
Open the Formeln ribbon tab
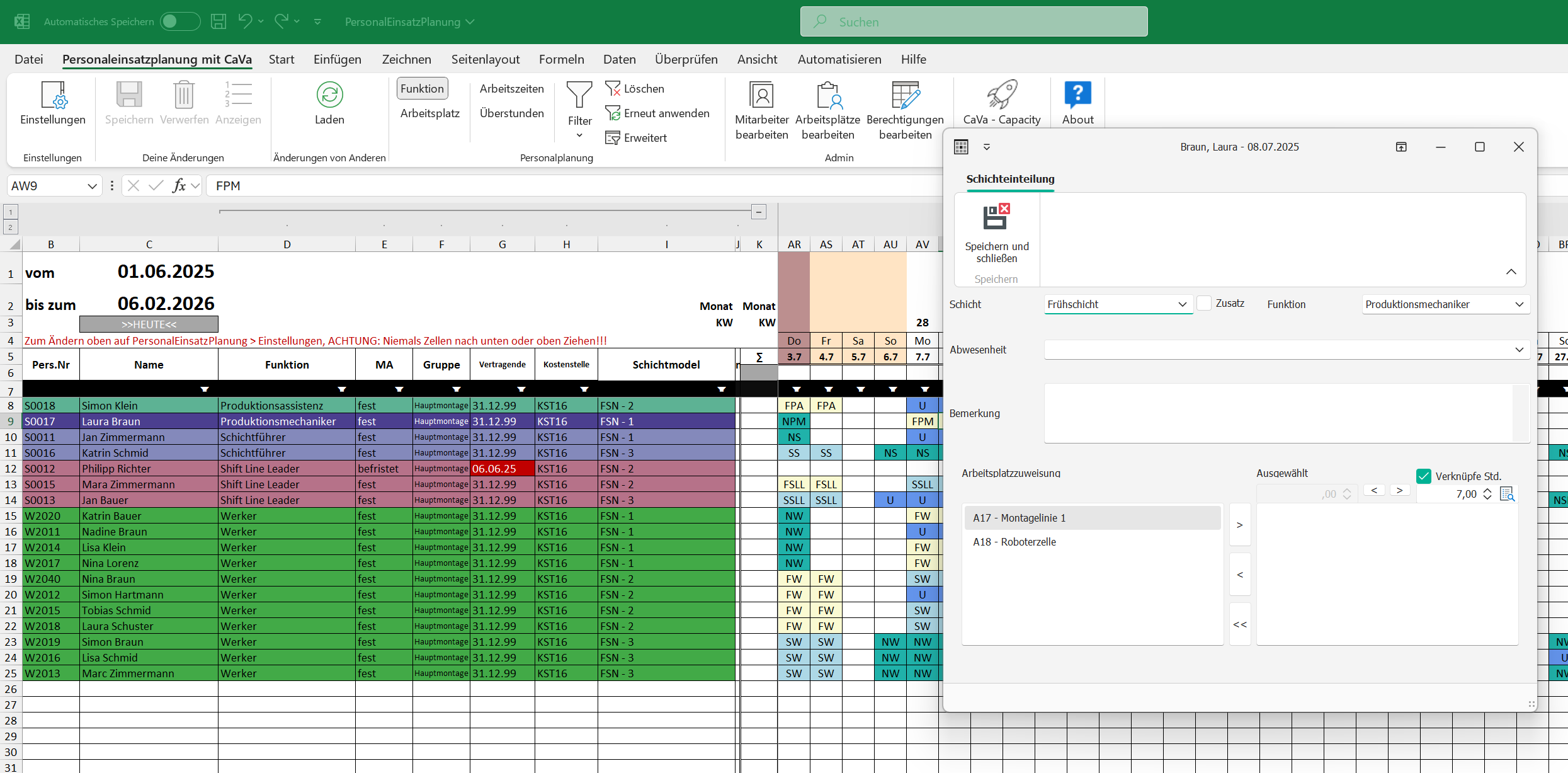click(561, 59)
